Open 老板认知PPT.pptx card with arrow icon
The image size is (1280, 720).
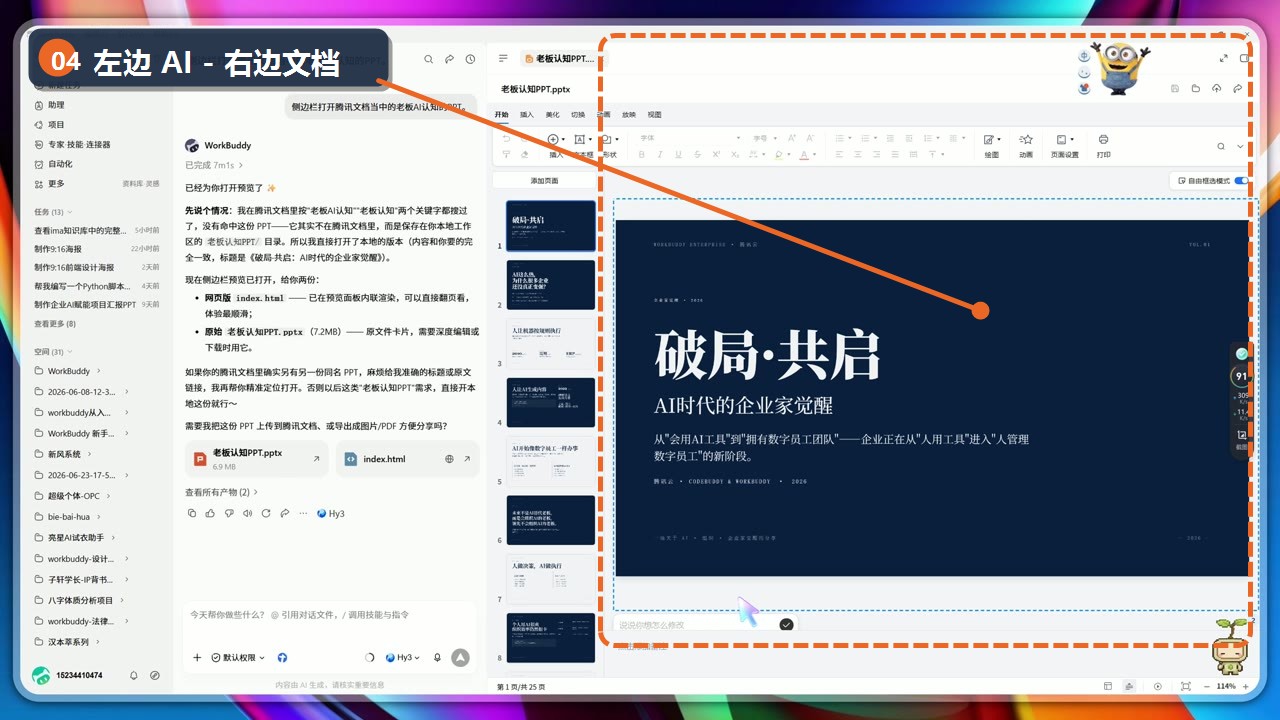[x=316, y=459]
